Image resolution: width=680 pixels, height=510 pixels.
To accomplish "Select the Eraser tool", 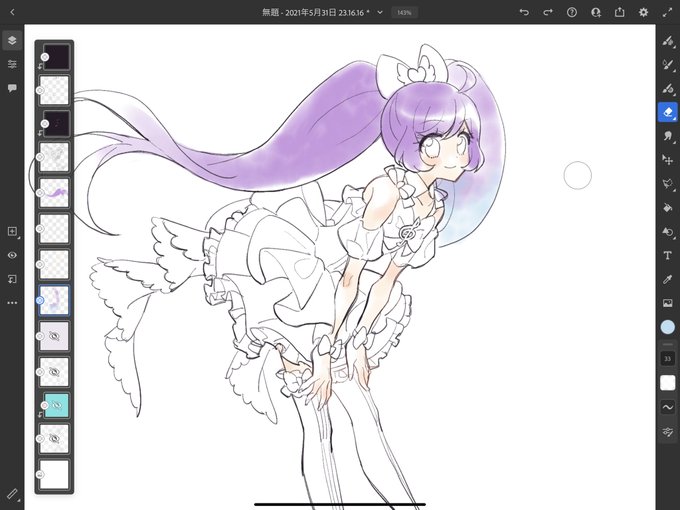I will [x=667, y=112].
